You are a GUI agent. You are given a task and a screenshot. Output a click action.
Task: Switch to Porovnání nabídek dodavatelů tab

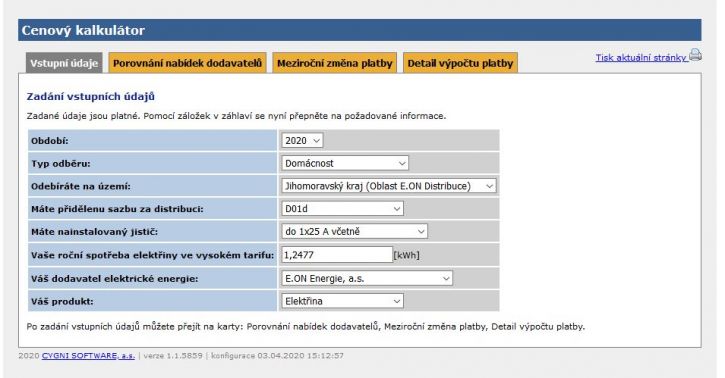click(x=187, y=63)
